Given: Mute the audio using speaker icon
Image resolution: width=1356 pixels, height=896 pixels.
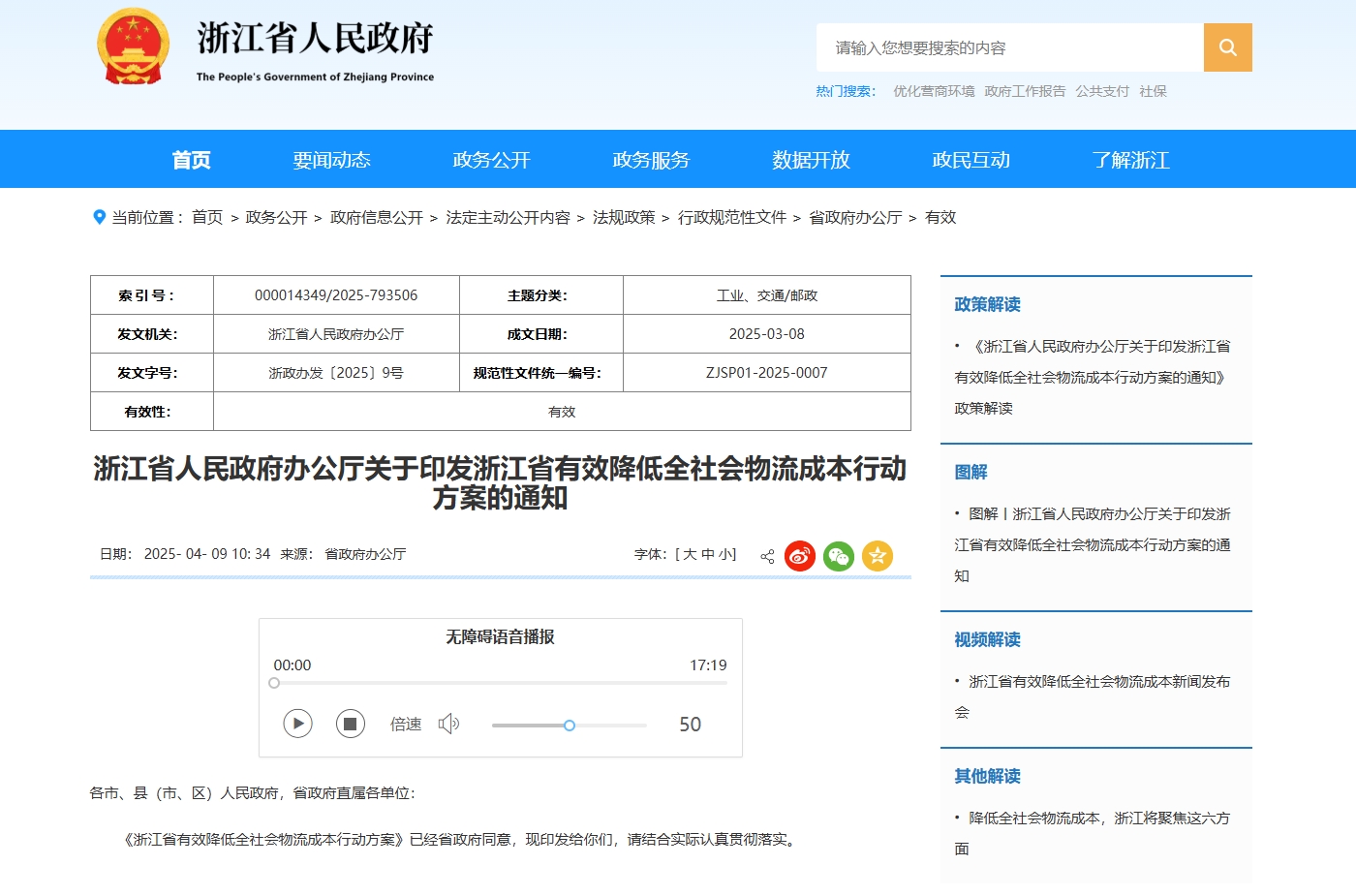Looking at the screenshot, I should tap(448, 724).
